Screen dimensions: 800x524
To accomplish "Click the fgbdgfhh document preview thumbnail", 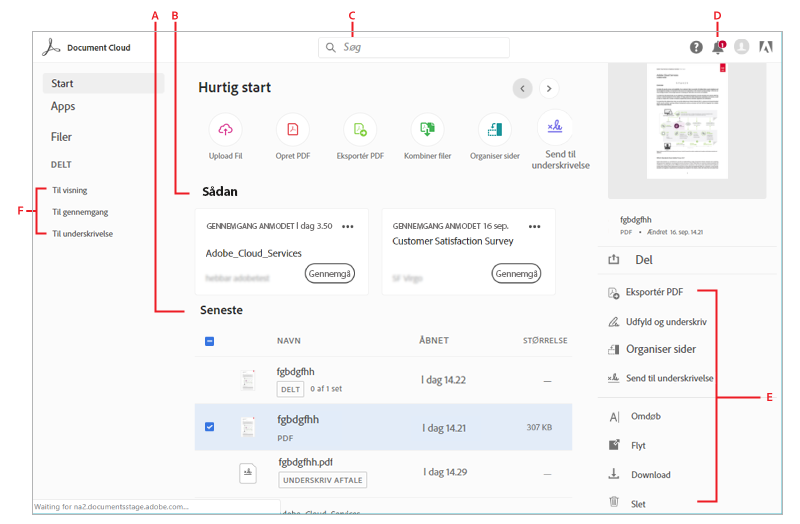I will tap(687, 122).
